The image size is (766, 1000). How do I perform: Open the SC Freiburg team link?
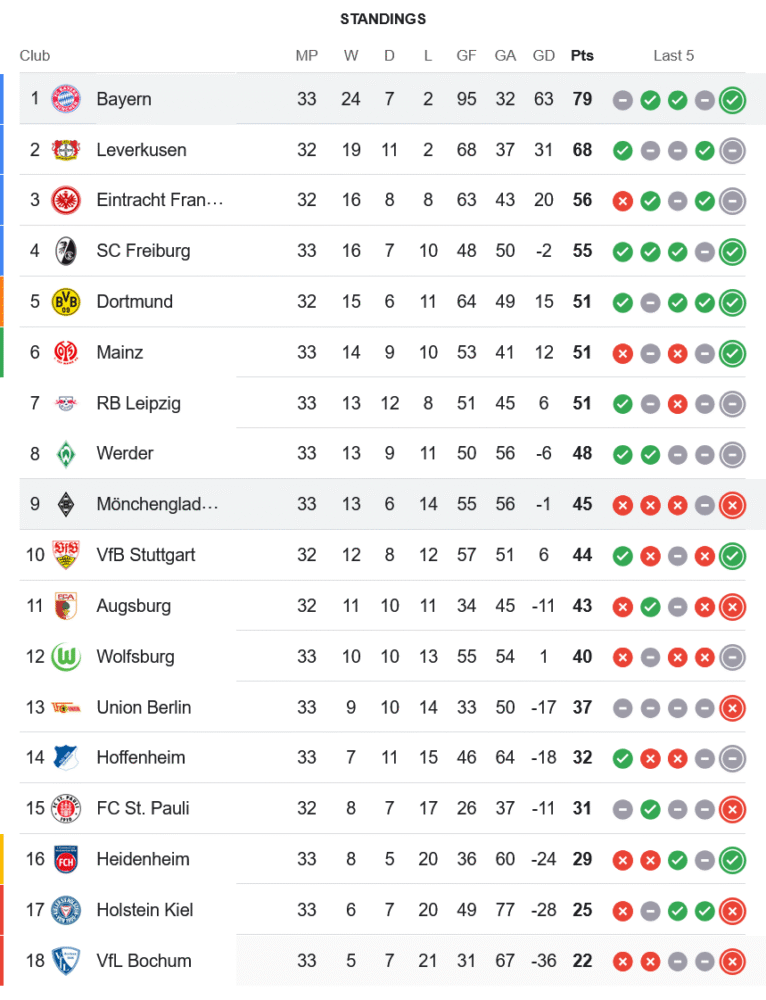143,251
